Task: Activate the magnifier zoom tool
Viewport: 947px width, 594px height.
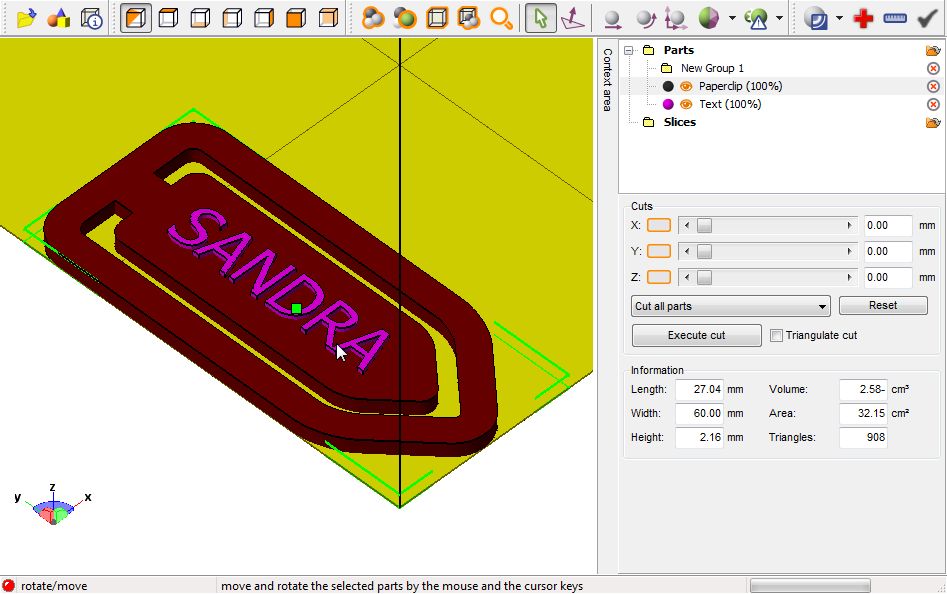Action: tap(501, 18)
